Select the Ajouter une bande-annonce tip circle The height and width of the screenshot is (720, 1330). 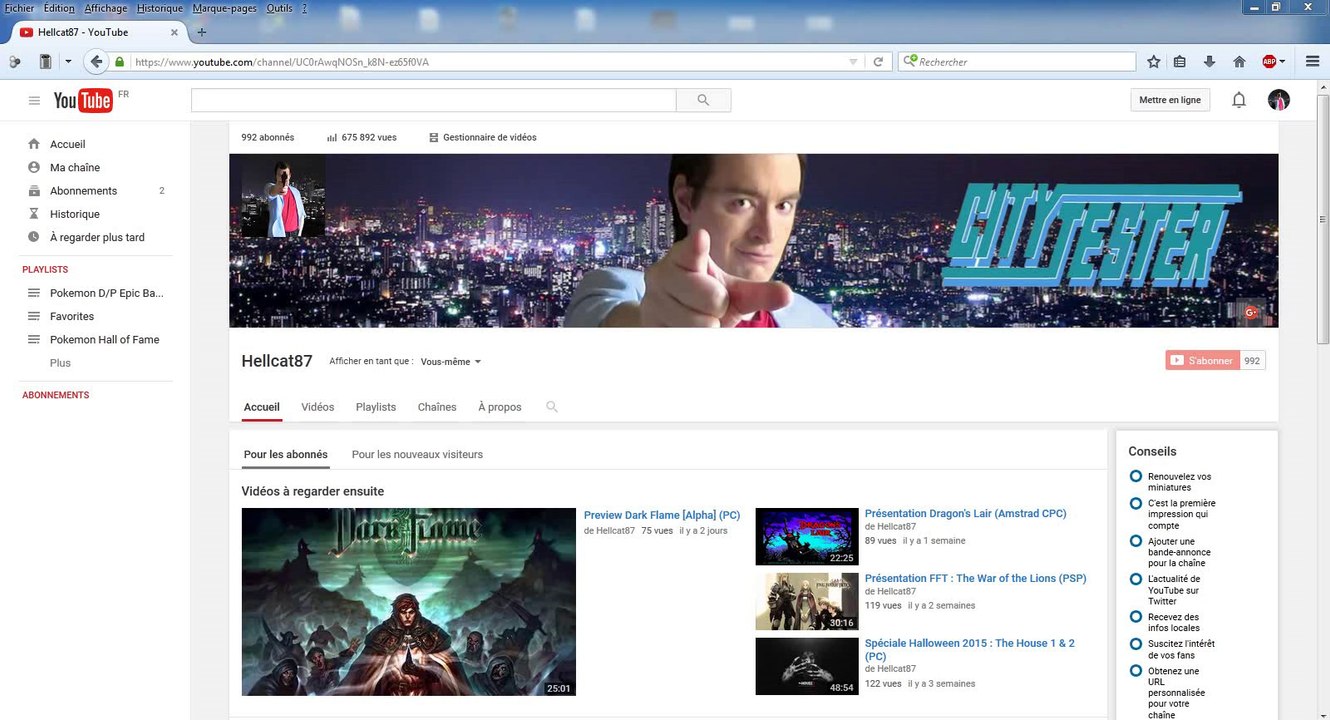[1135, 541]
